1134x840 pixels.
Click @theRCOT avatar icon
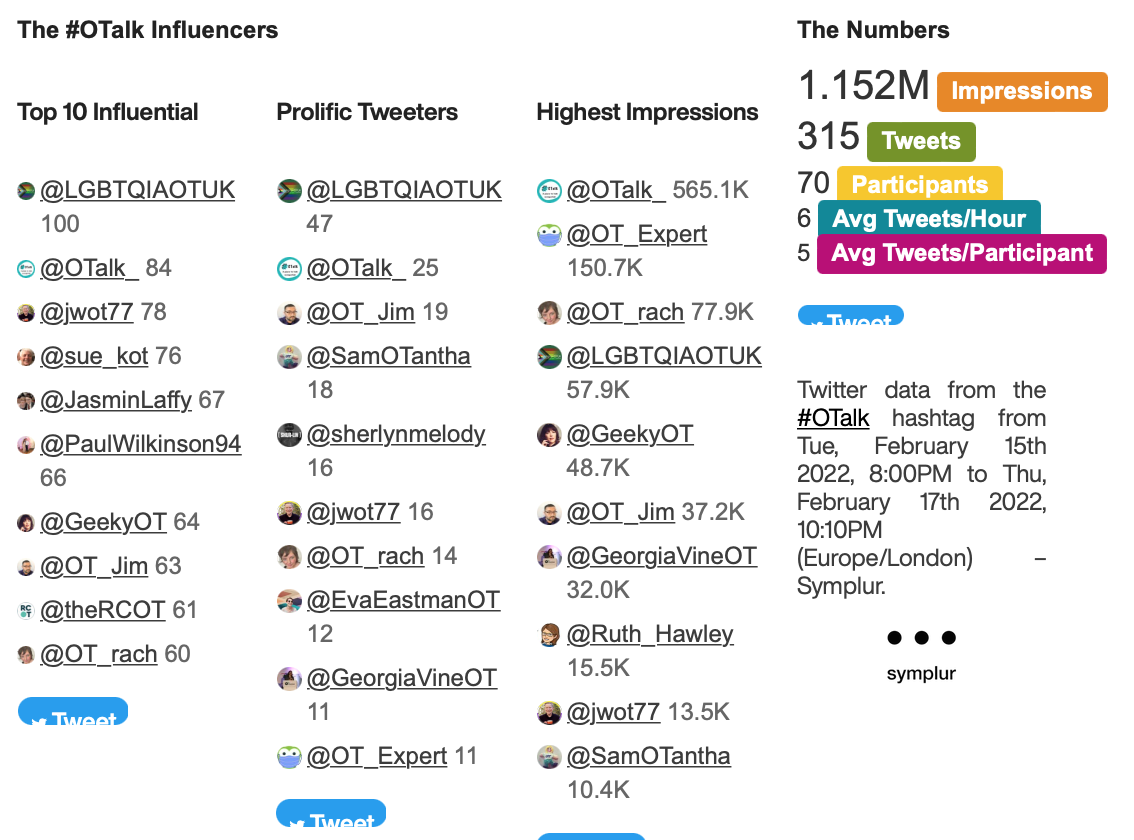click(27, 611)
